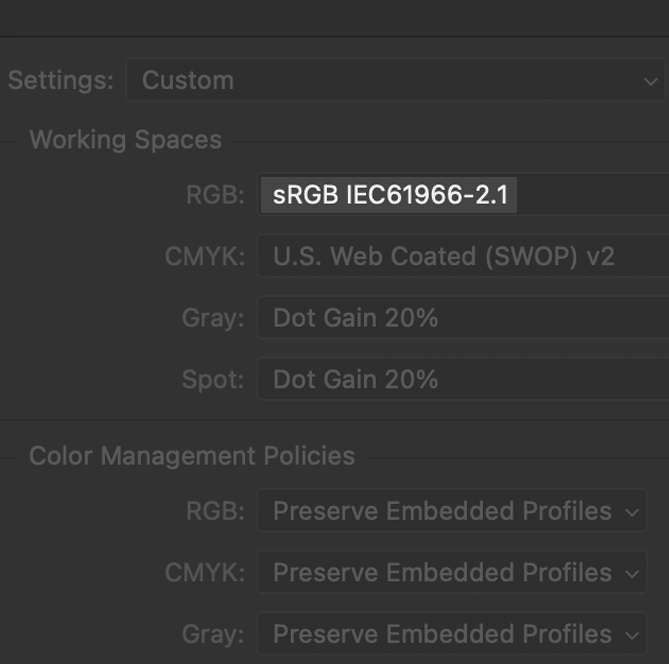This screenshot has height=664, width=669.
Task: Click the RGB label under Color Management Policies
Action: click(215, 511)
